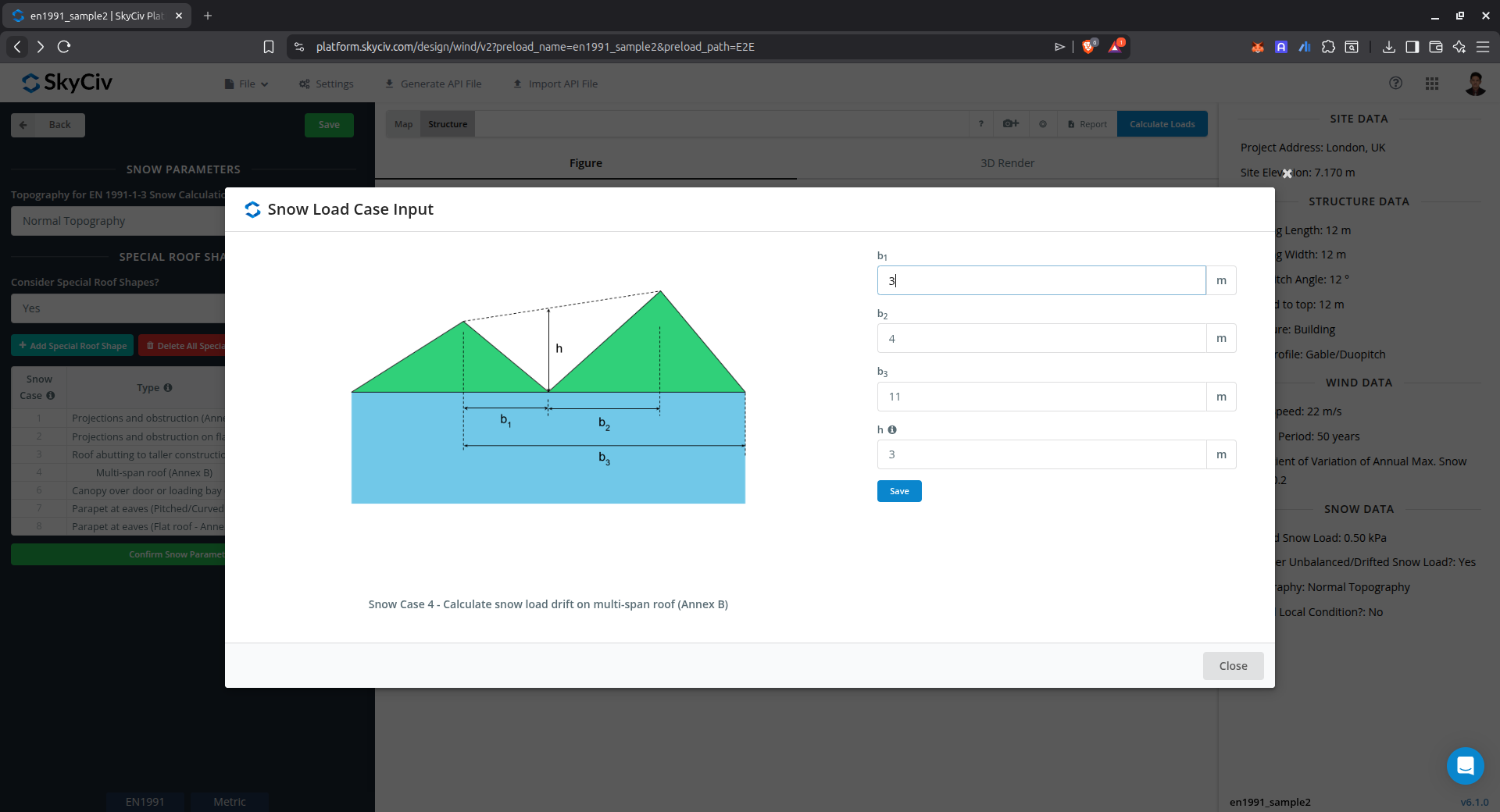
Task: Click the info icon next to h label
Action: point(892,429)
